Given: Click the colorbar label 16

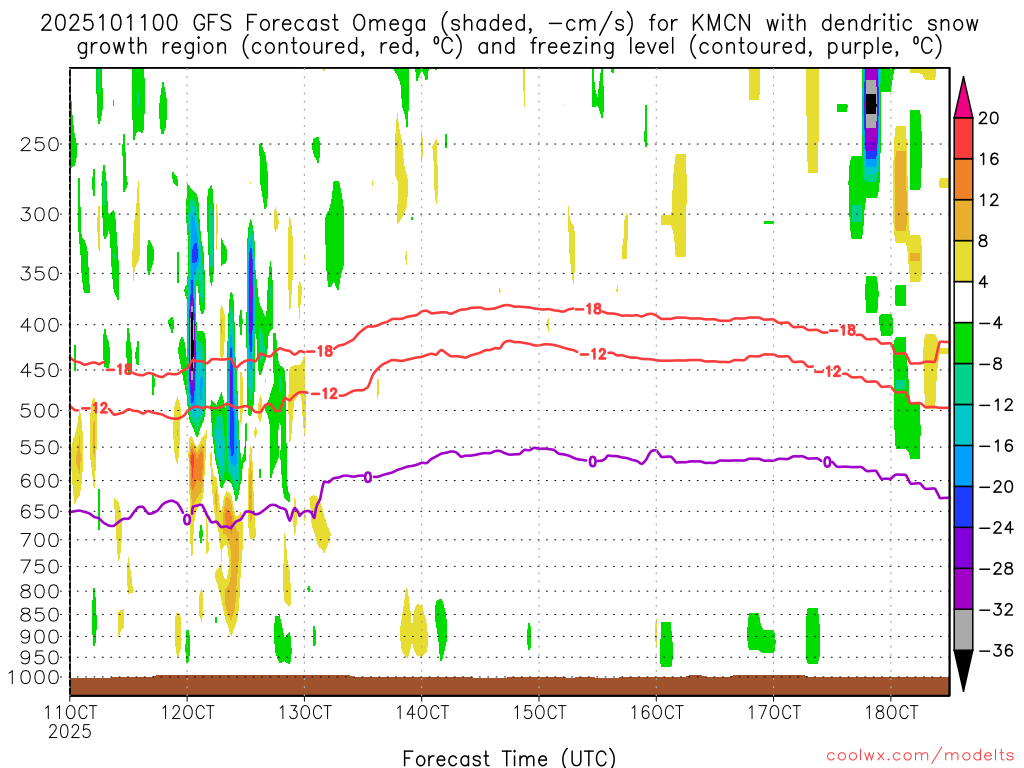Looking at the screenshot, I should tap(989, 159).
